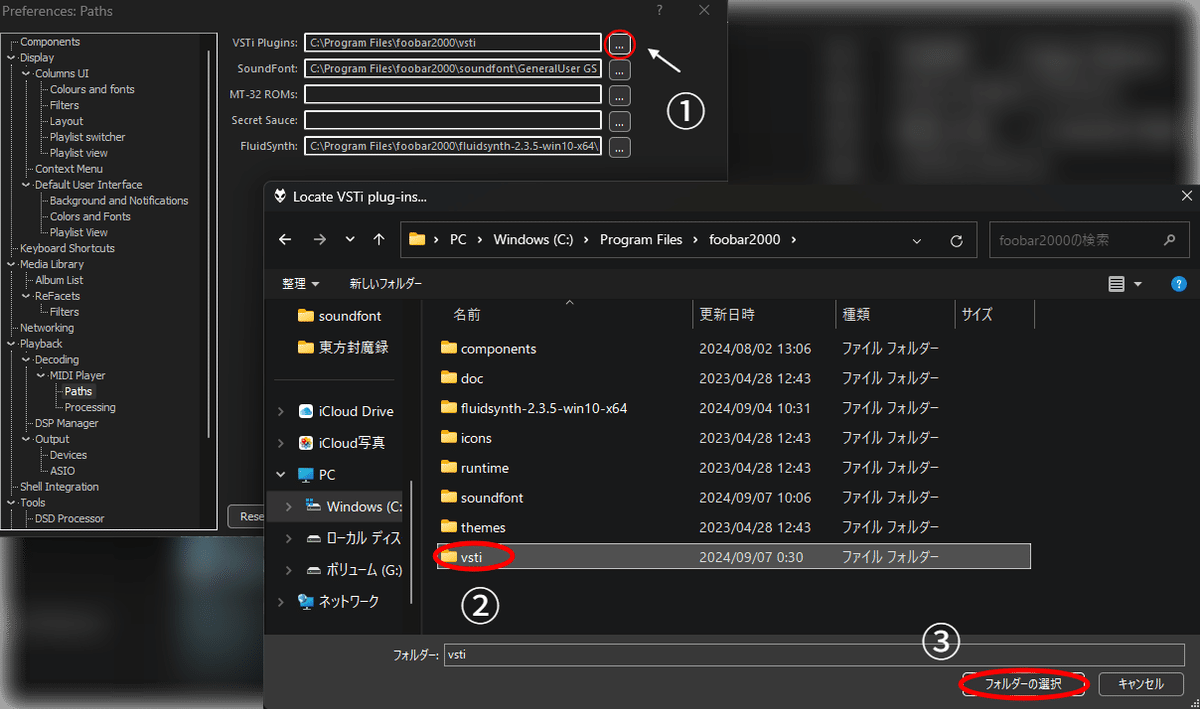This screenshot has width=1200, height=709.
Task: Click the back arrow in folder dialog
Action: pos(285,240)
